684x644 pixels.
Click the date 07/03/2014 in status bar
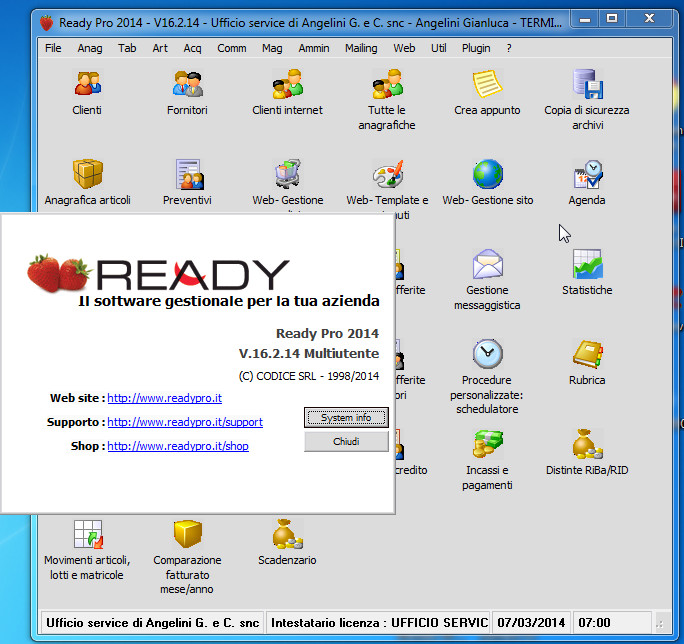(531, 623)
